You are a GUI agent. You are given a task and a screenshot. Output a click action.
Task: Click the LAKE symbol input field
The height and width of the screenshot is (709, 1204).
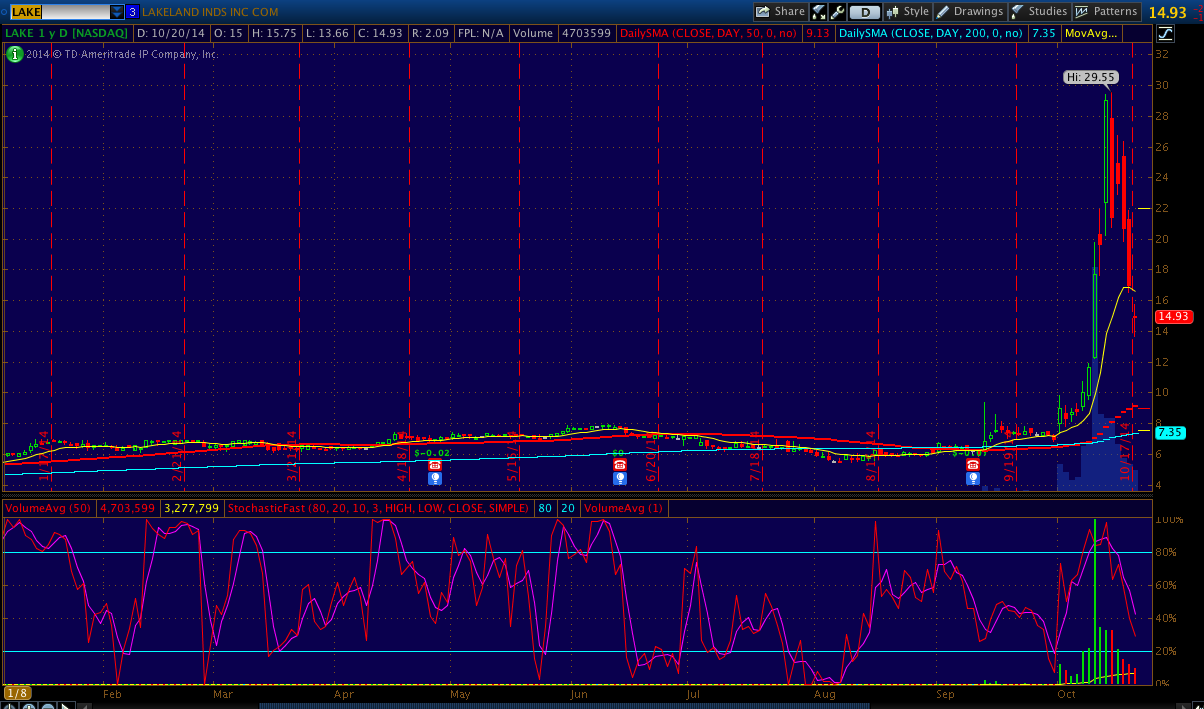coord(58,12)
